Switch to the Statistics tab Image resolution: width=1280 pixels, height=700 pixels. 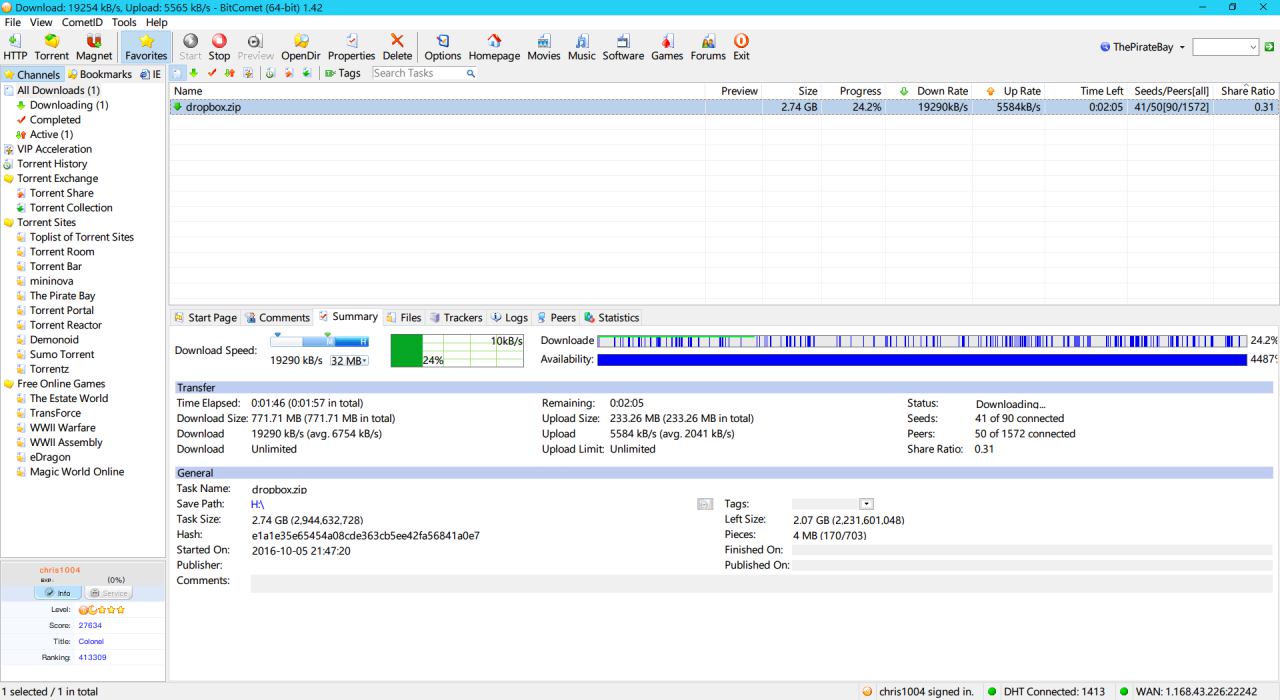click(x=611, y=318)
